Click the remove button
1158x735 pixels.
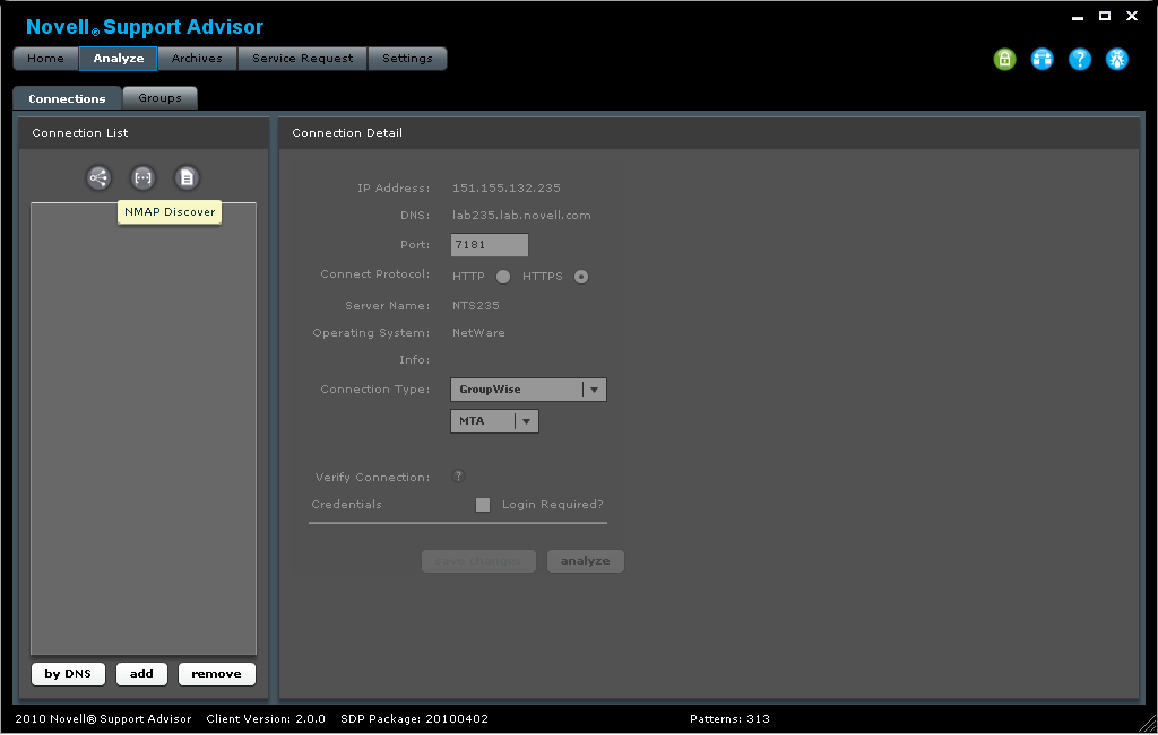pos(216,674)
